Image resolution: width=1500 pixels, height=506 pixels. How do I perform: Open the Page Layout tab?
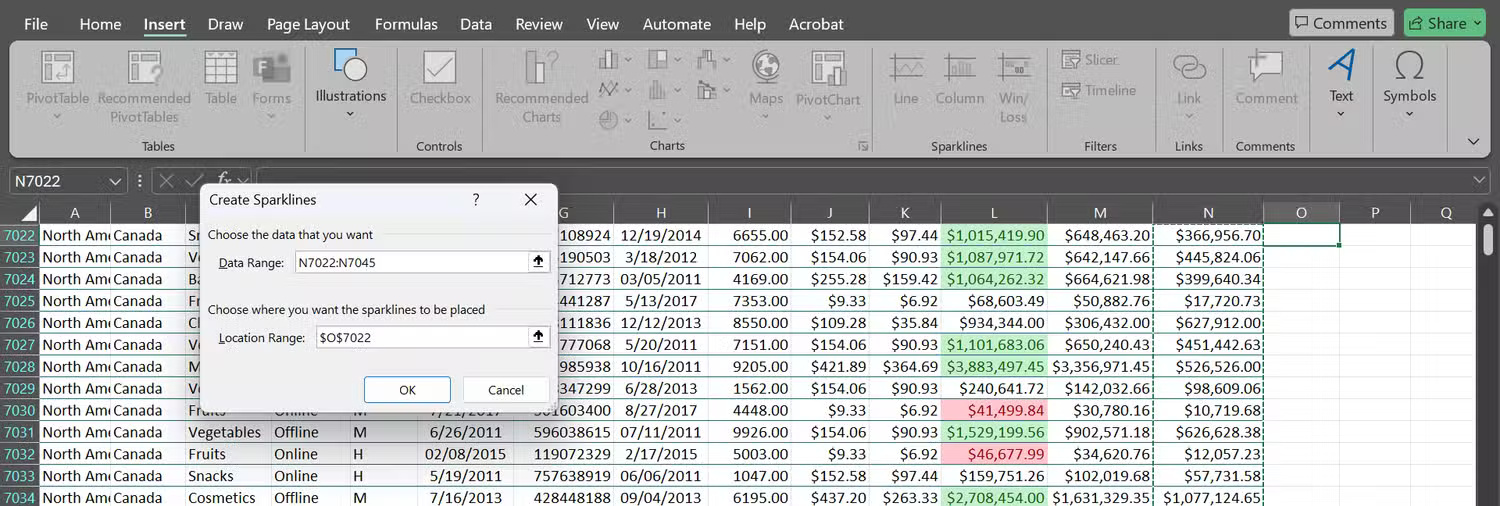[308, 24]
